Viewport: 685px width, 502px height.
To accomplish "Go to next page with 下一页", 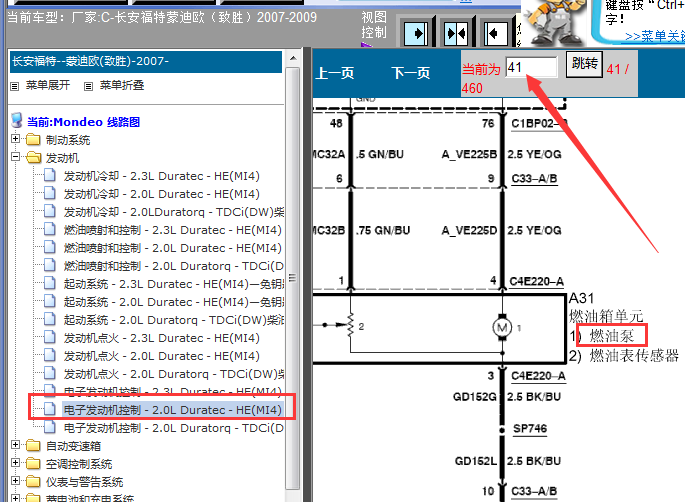I will pos(411,73).
